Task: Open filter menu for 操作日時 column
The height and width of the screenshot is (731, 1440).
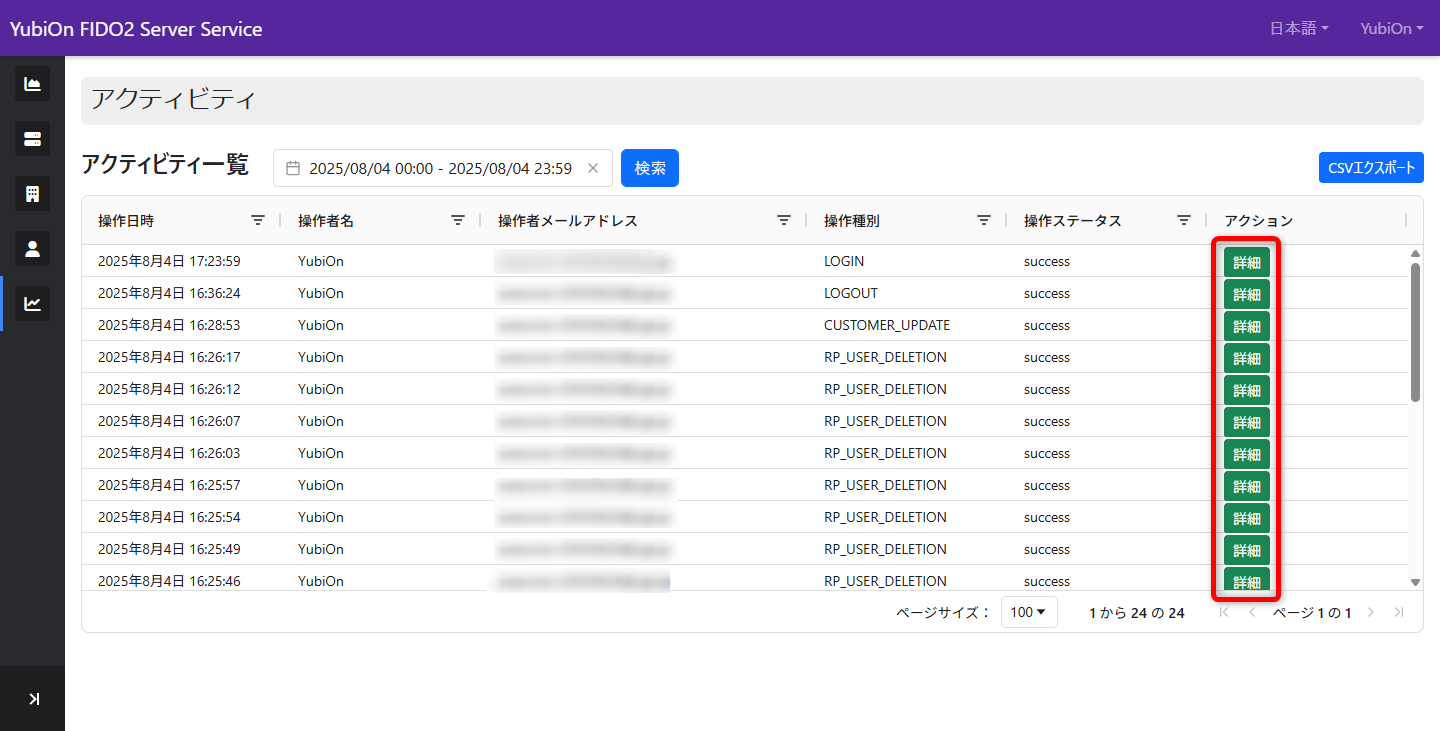Action: [258, 220]
